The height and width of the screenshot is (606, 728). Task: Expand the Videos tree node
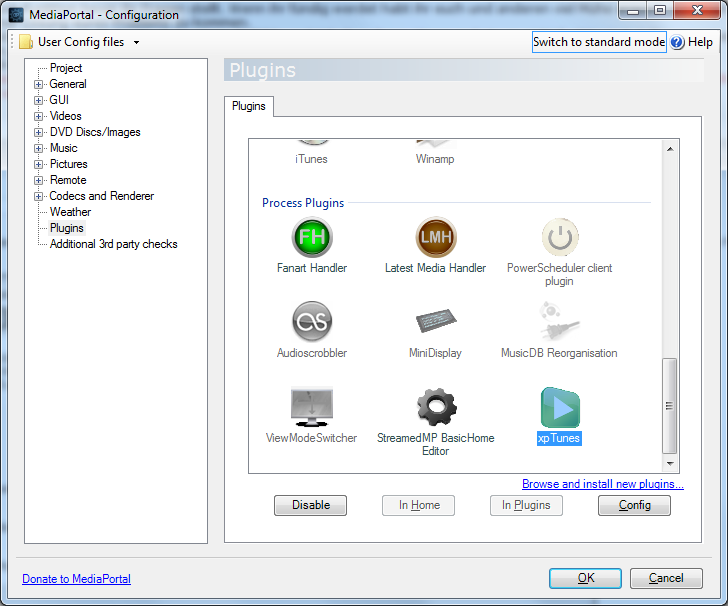pyautogui.click(x=39, y=117)
